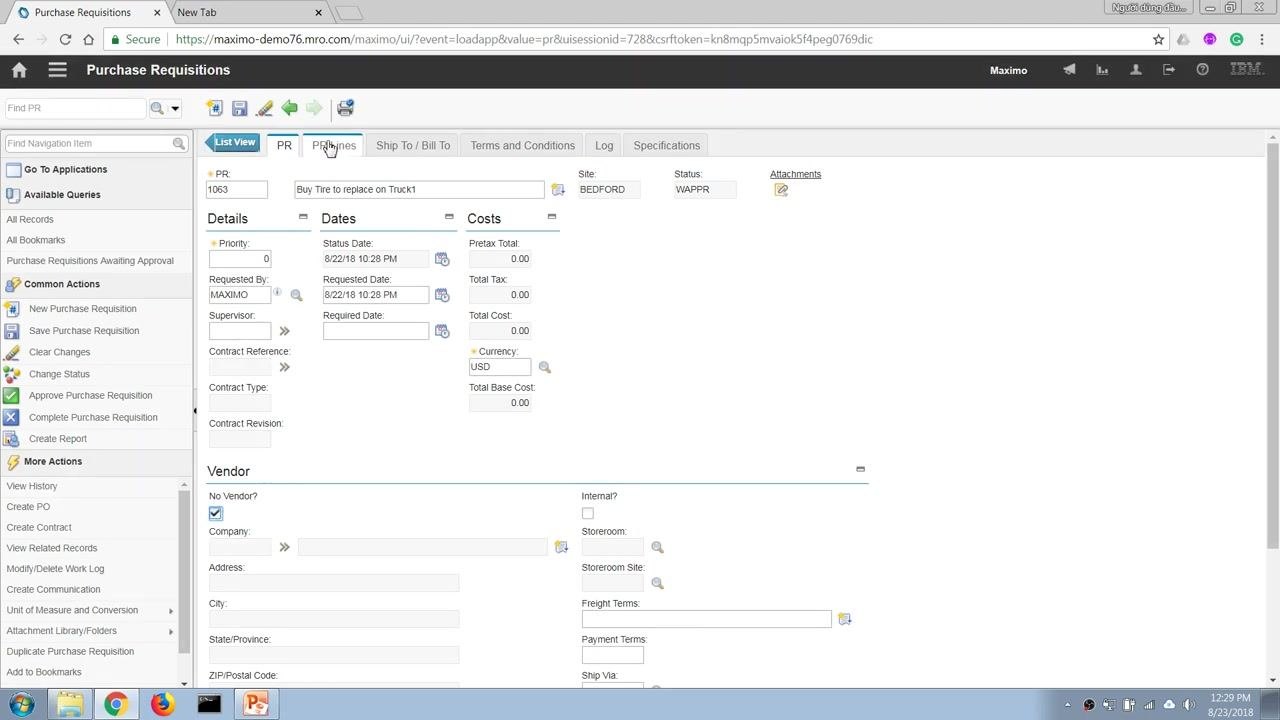Screen dimensions: 1280x720
Task: Collapse the Dates section
Action: [x=449, y=217]
